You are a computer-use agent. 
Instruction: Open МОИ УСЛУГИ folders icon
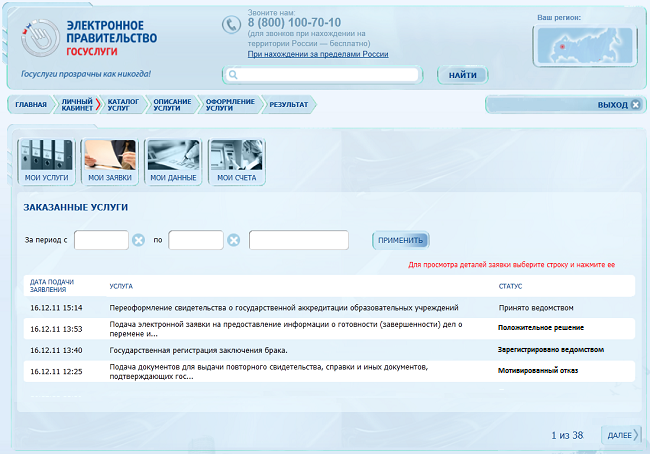pyautogui.click(x=46, y=161)
